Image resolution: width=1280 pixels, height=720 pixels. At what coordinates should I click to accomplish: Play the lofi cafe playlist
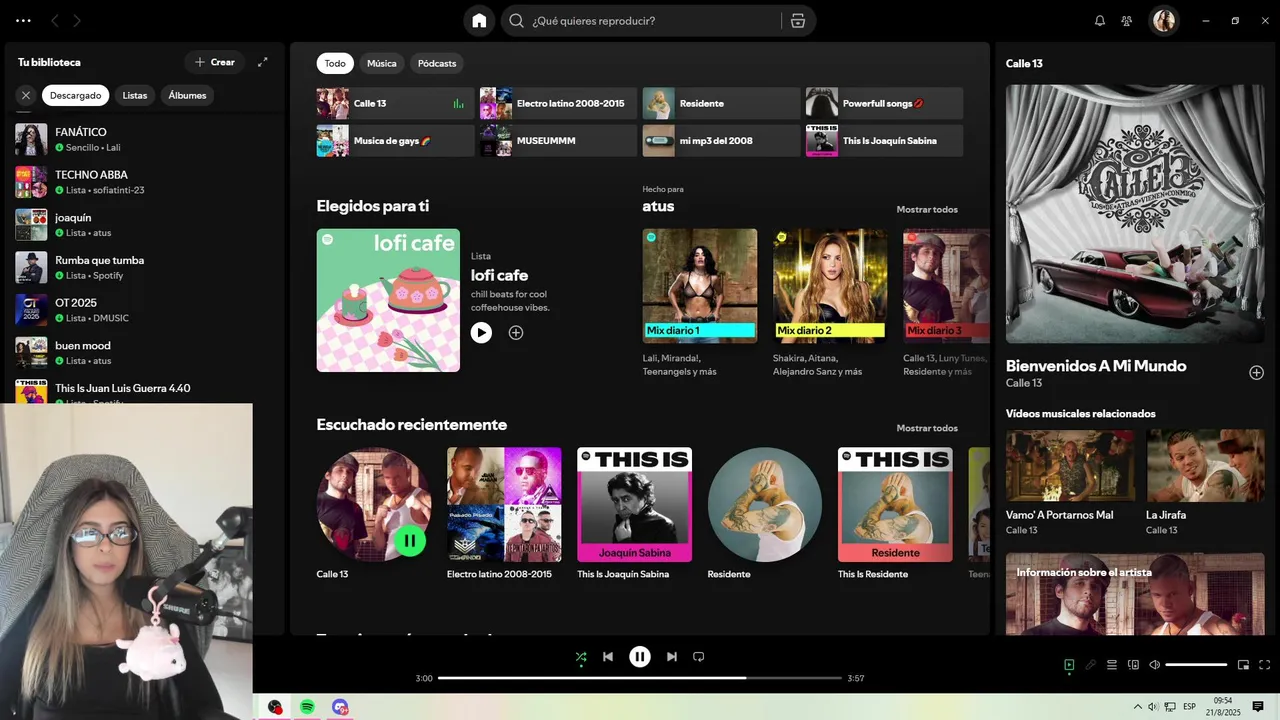(481, 333)
